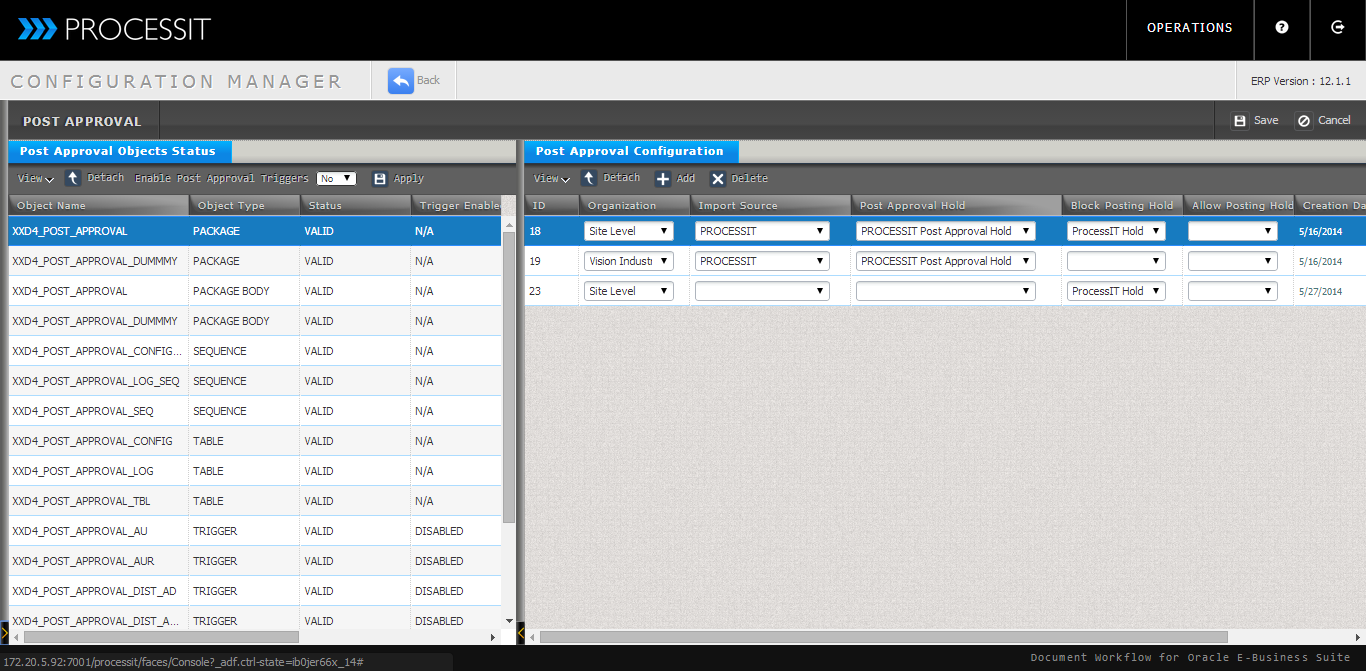Detach the Post Approval Objects Status table
The height and width of the screenshot is (671, 1366).
73,178
